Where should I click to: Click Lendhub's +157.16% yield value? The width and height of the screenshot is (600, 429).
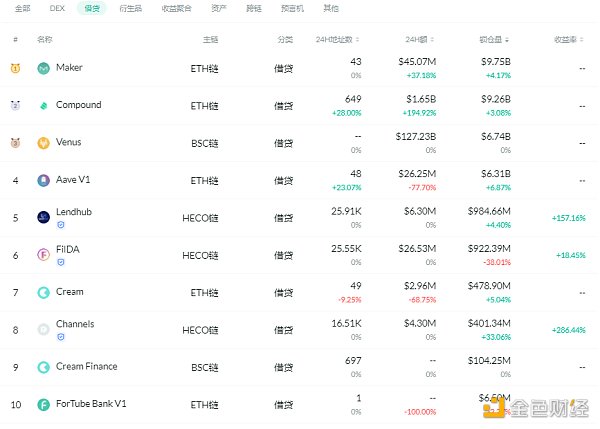(568, 218)
